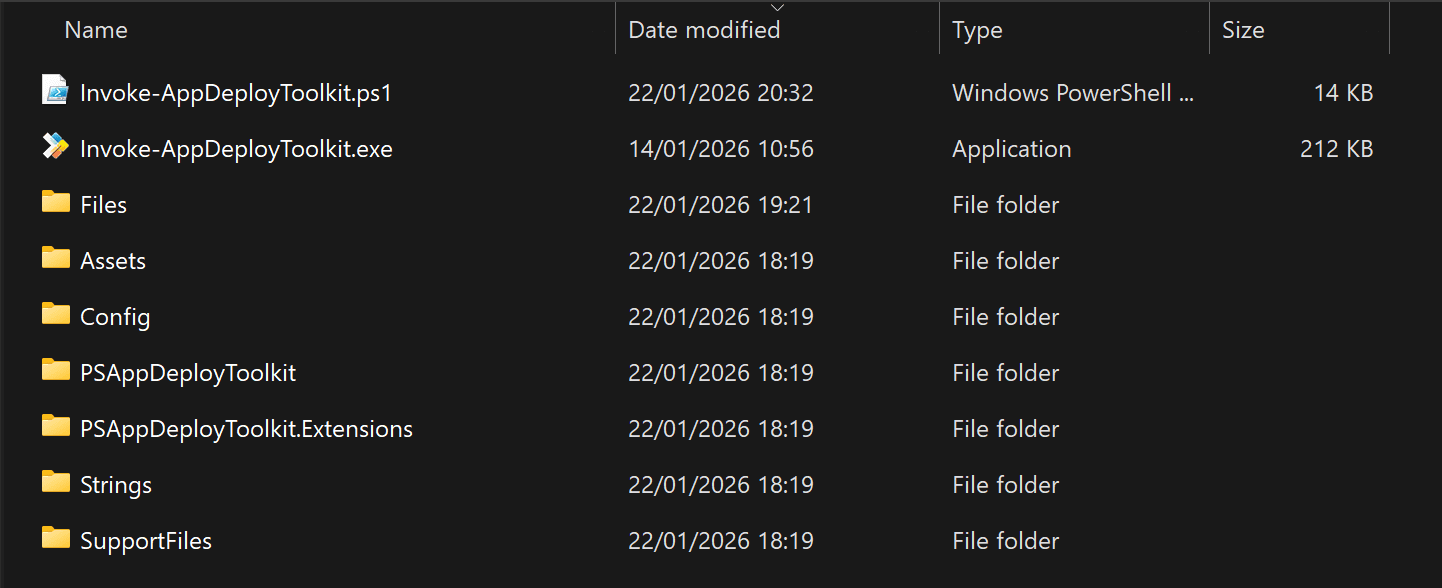Sort files by the Size column

point(1243,29)
